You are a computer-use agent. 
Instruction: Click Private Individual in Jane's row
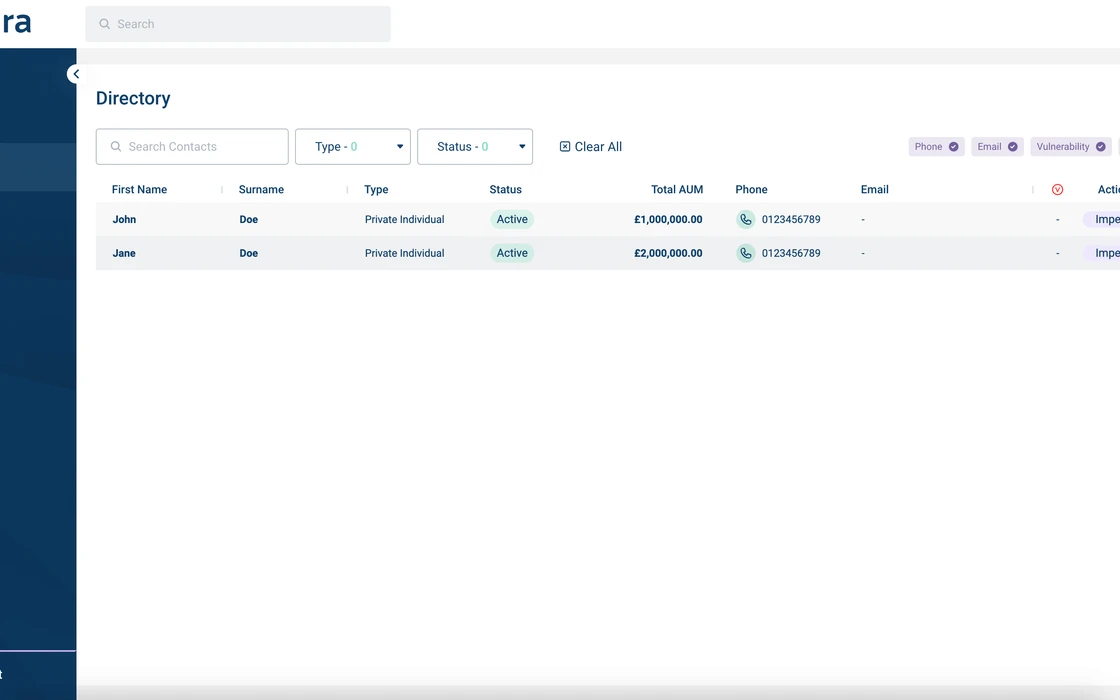click(404, 253)
